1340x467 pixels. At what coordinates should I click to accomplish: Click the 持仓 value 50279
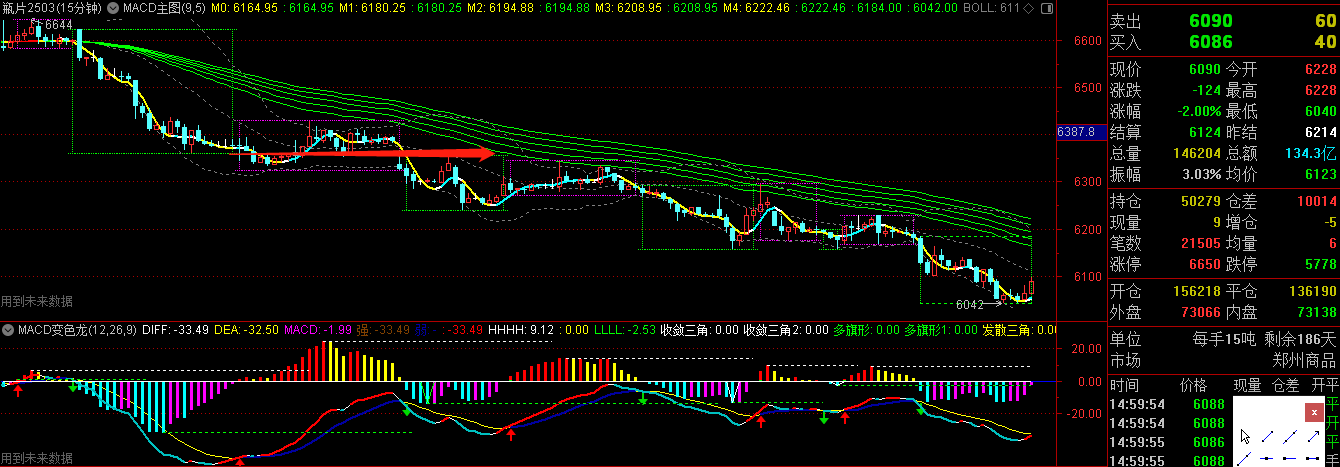pyautogui.click(x=1202, y=201)
